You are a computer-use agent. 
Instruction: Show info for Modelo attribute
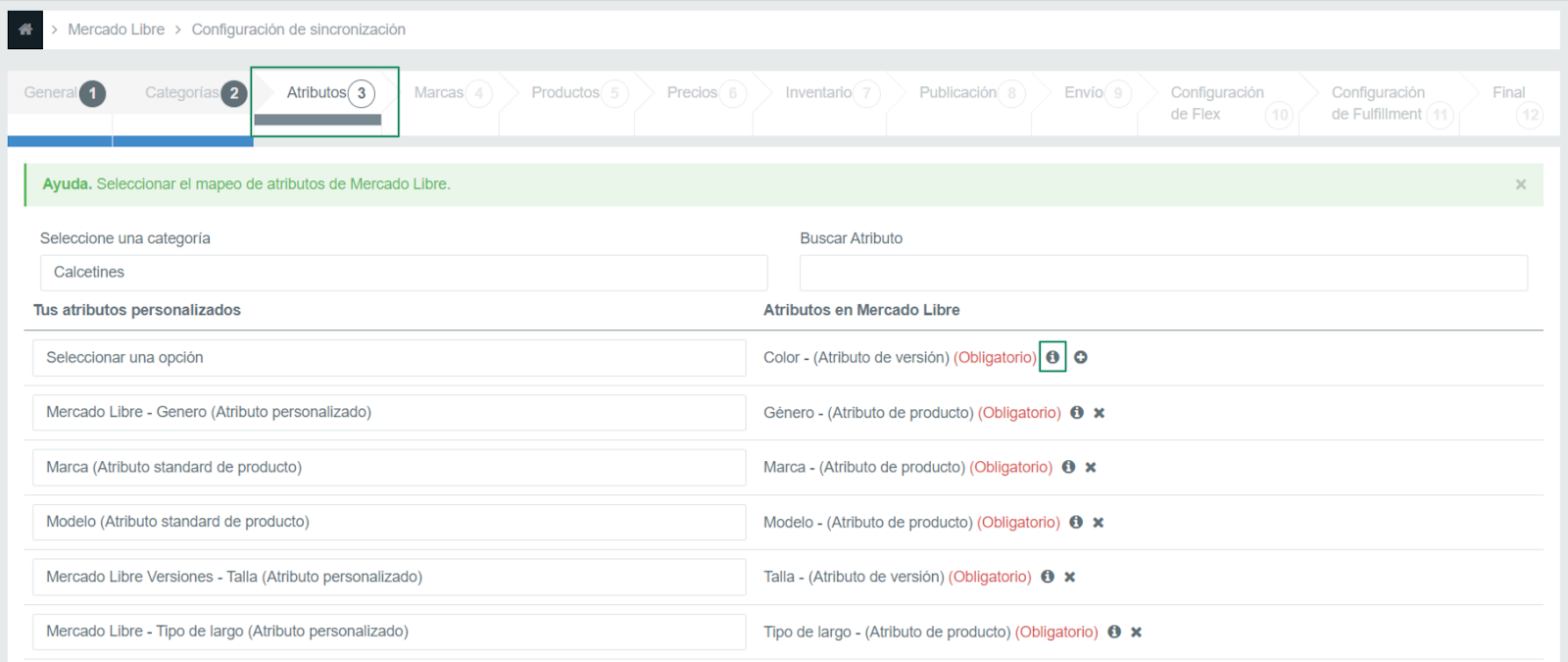point(1076,522)
